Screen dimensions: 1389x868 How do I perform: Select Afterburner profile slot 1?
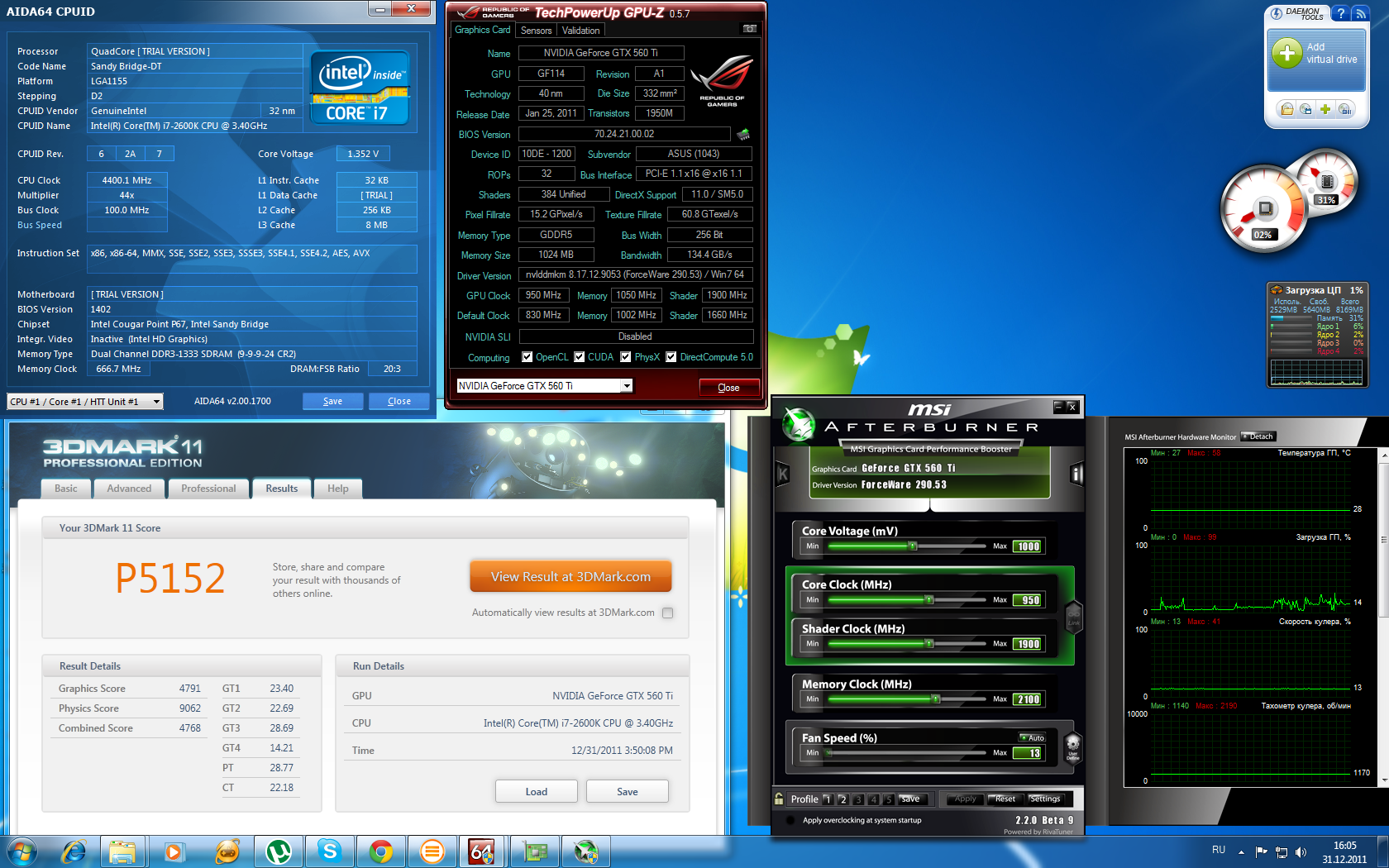827,799
